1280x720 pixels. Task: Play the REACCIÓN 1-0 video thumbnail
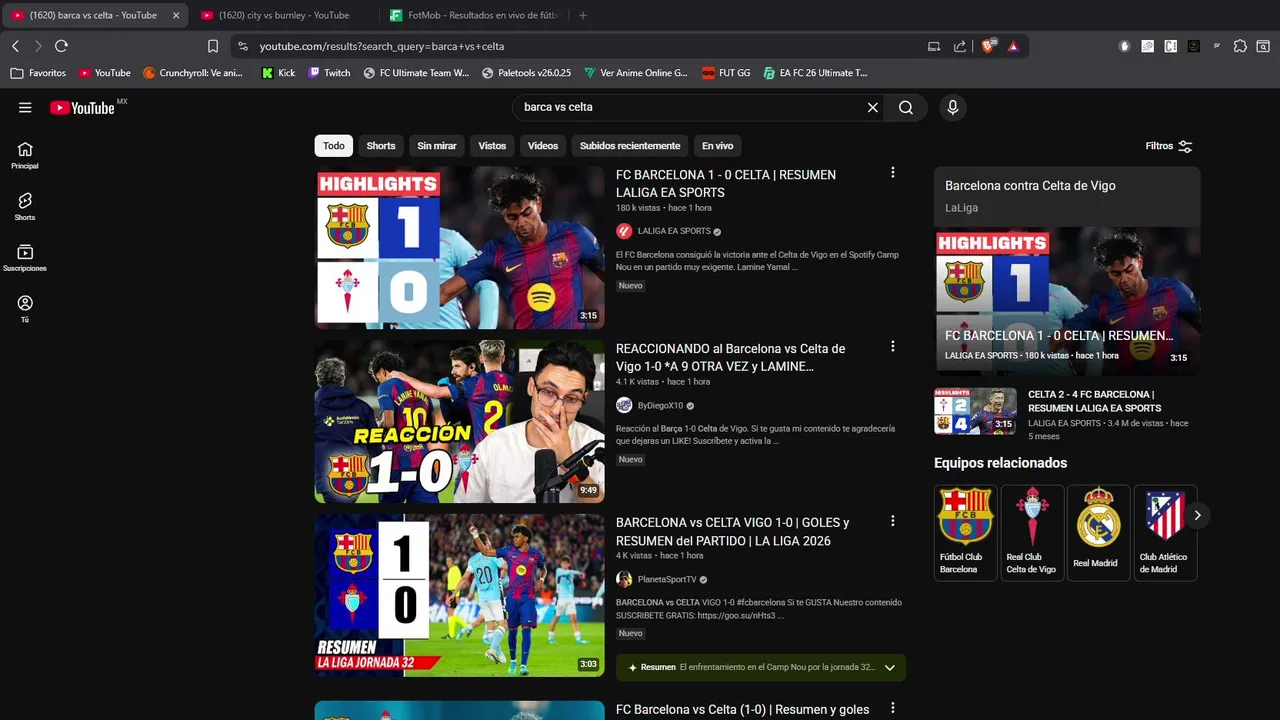(x=460, y=421)
